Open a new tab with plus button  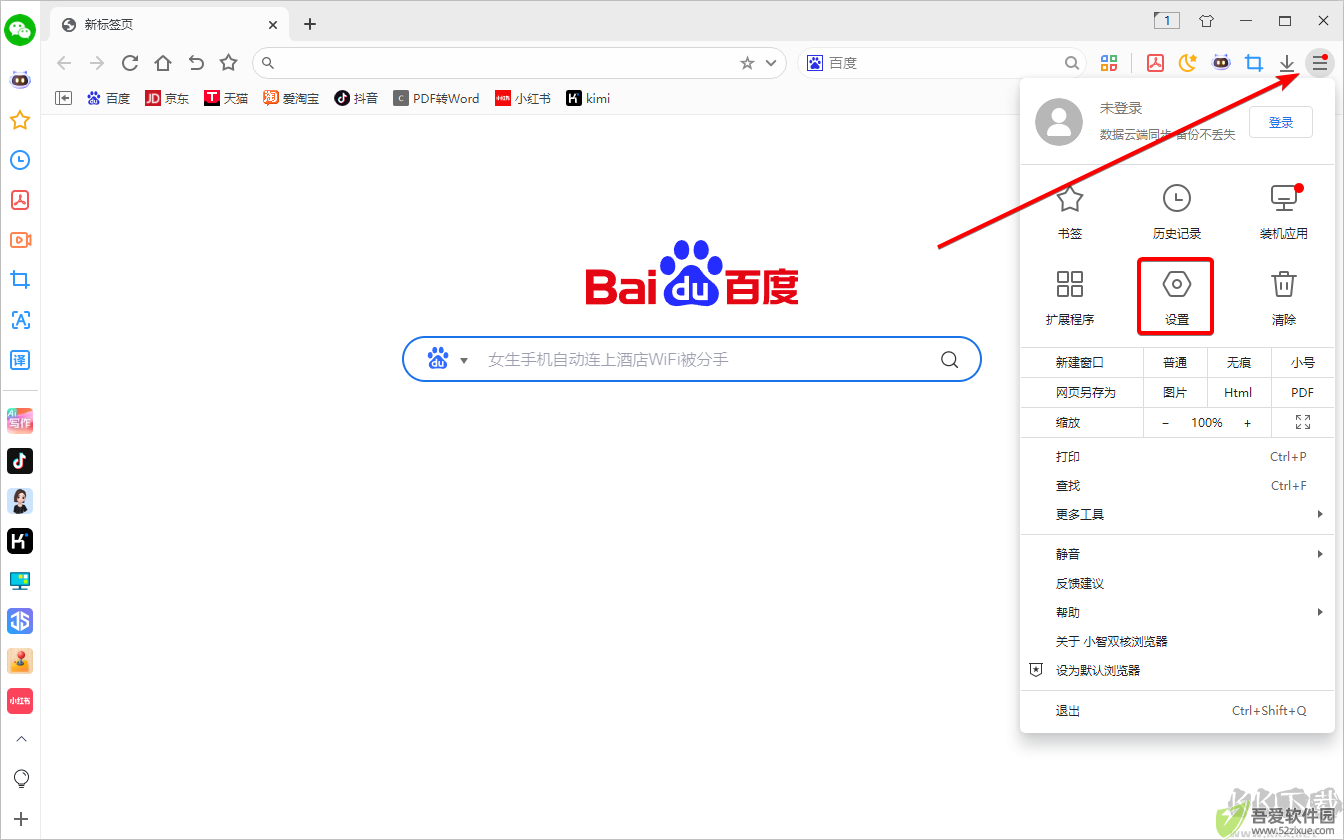pyautogui.click(x=310, y=24)
